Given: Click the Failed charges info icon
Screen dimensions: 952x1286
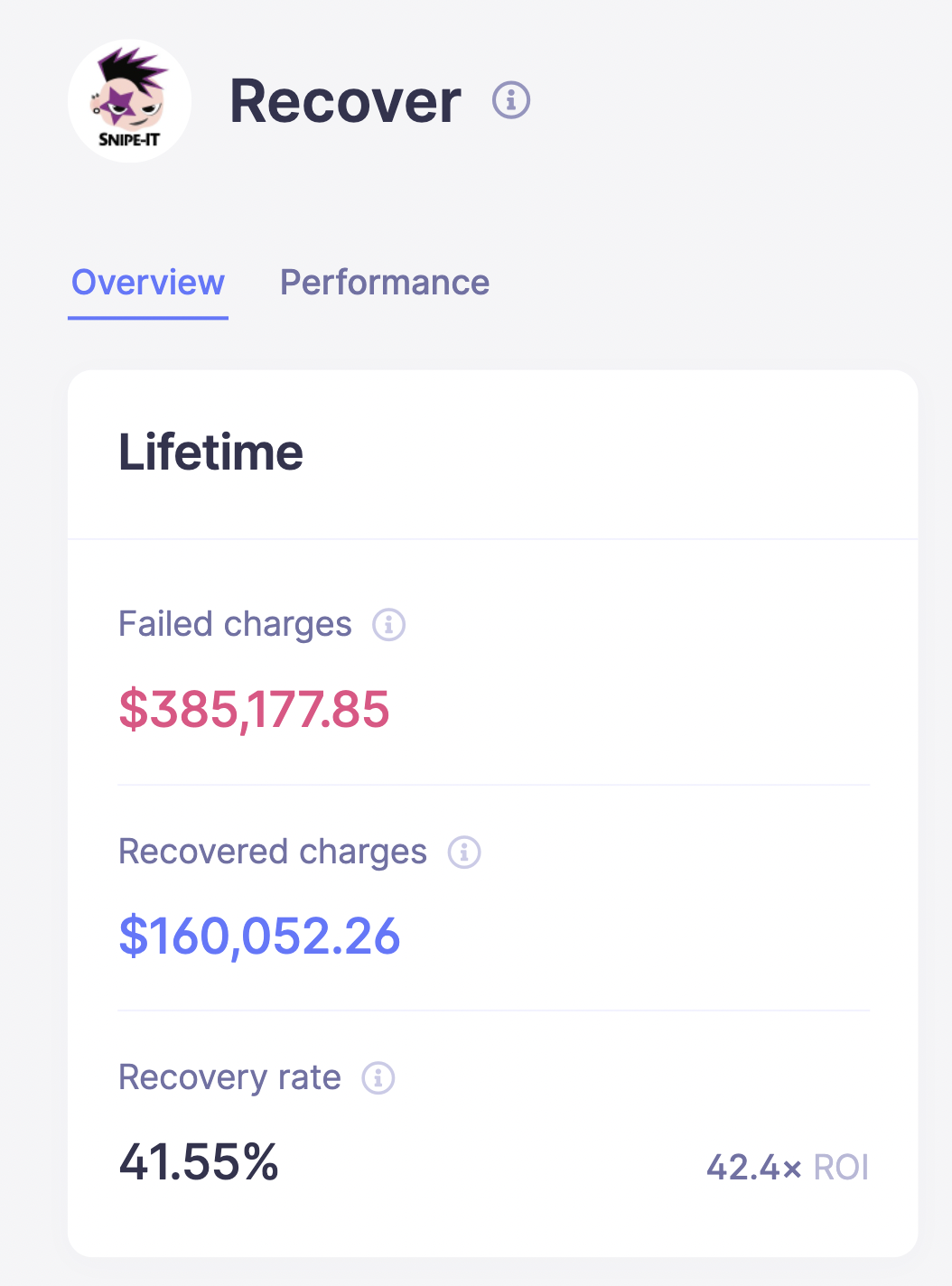Looking at the screenshot, I should tap(389, 624).
